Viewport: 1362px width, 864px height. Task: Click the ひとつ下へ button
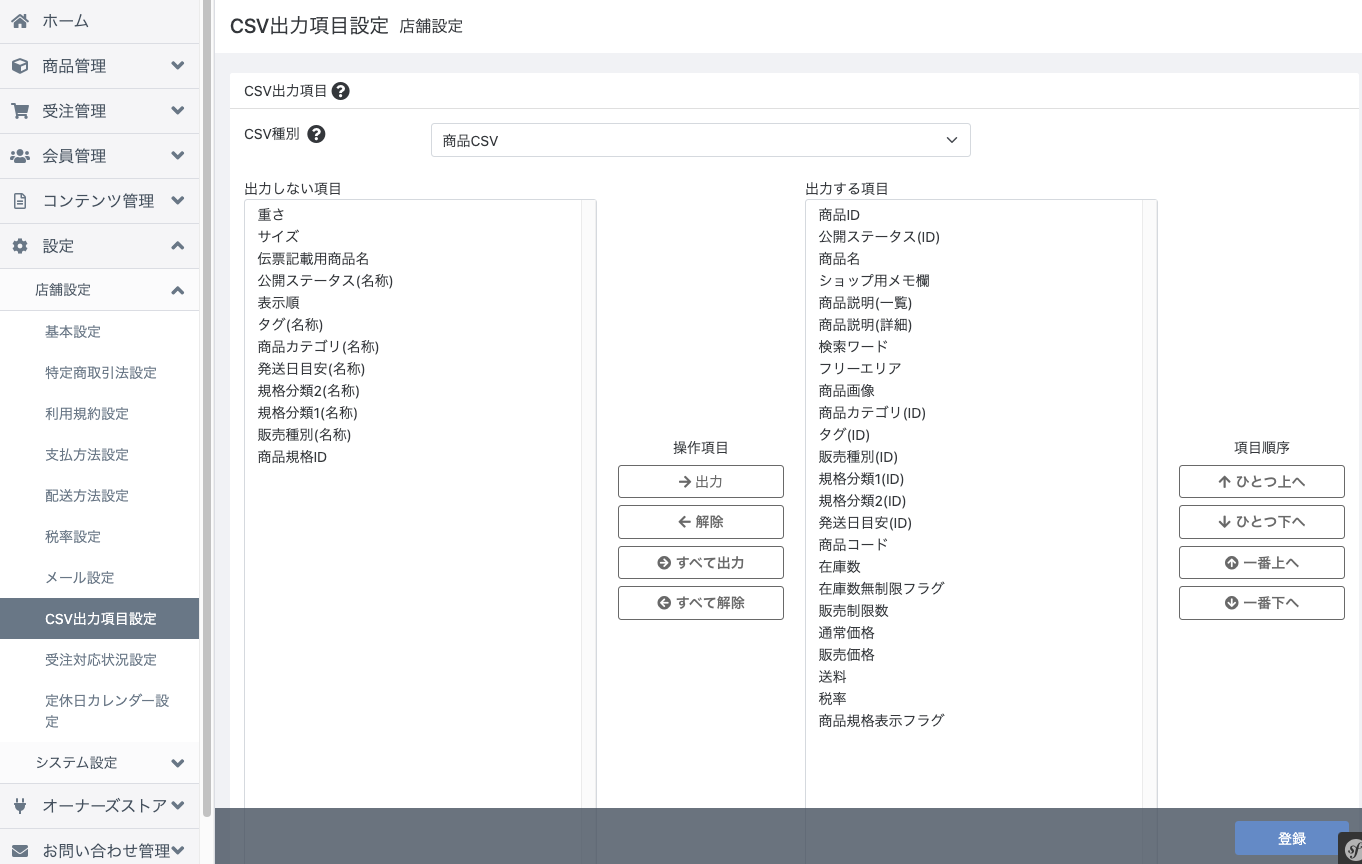1261,522
